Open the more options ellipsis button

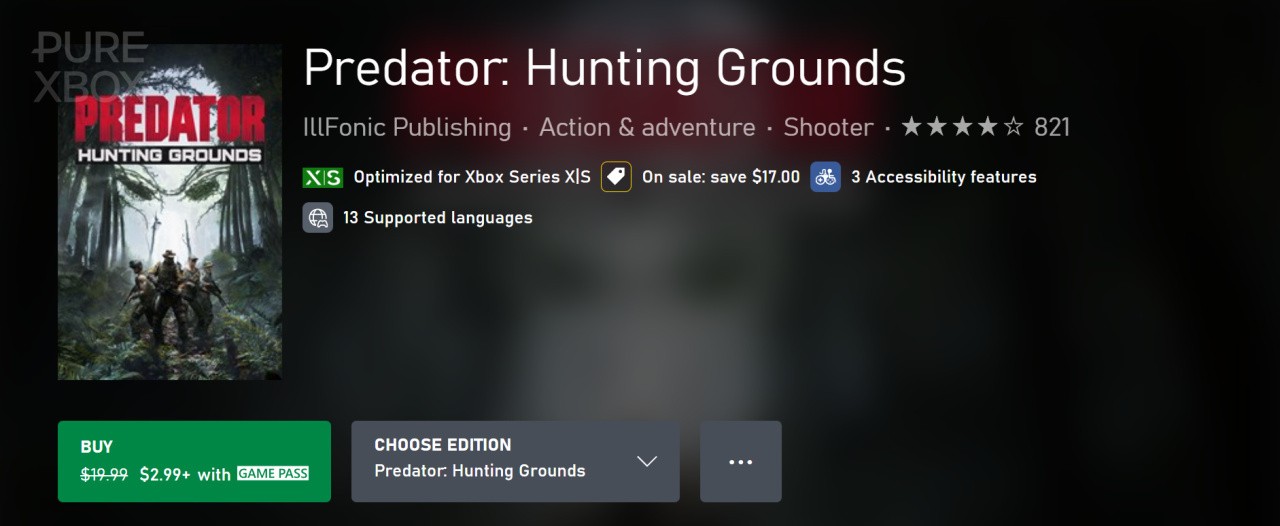click(740, 461)
